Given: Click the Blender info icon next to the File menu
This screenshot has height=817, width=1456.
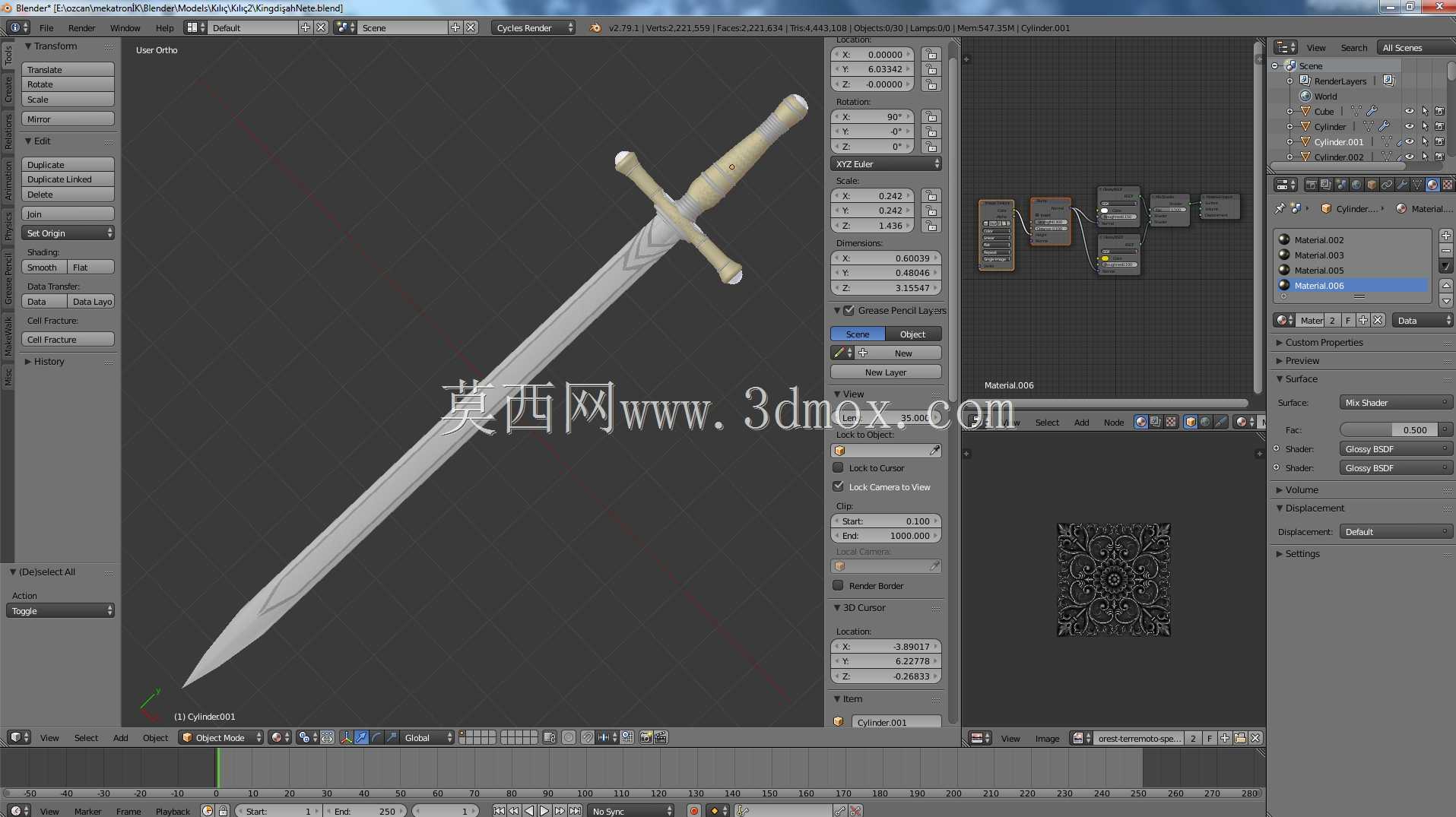Looking at the screenshot, I should coord(18,27).
